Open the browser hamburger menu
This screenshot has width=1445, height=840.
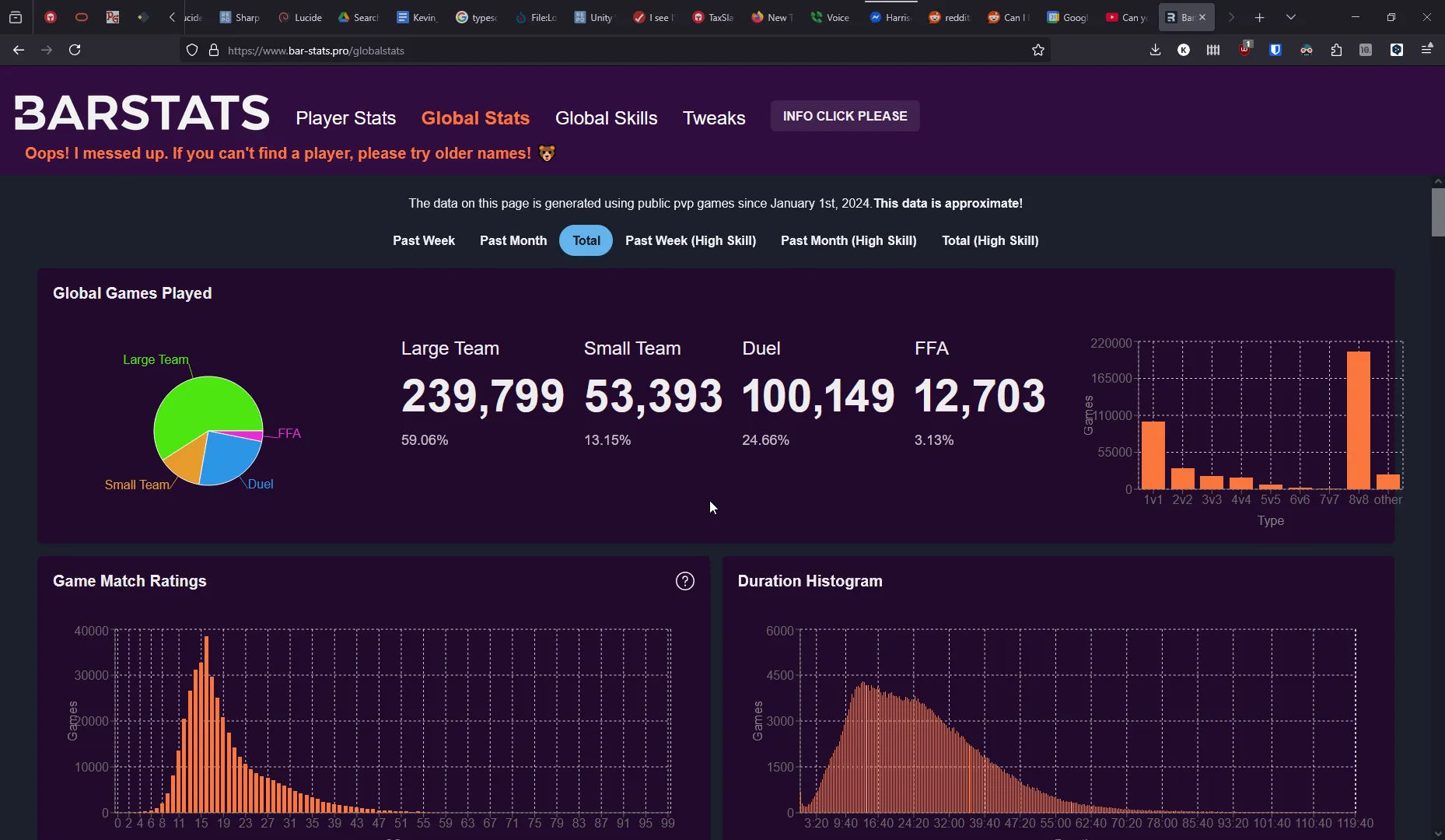point(1428,50)
